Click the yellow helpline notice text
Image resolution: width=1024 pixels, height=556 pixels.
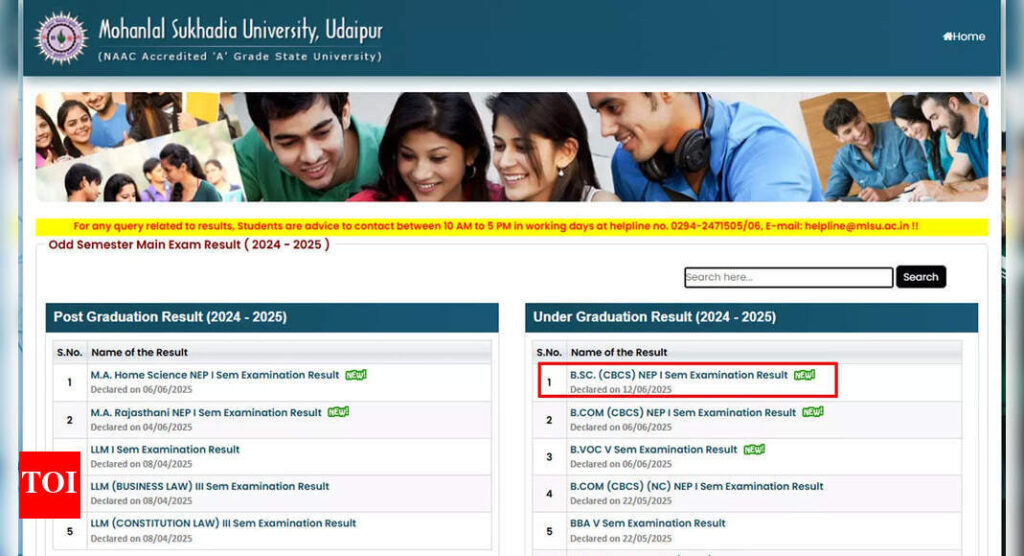(x=496, y=226)
